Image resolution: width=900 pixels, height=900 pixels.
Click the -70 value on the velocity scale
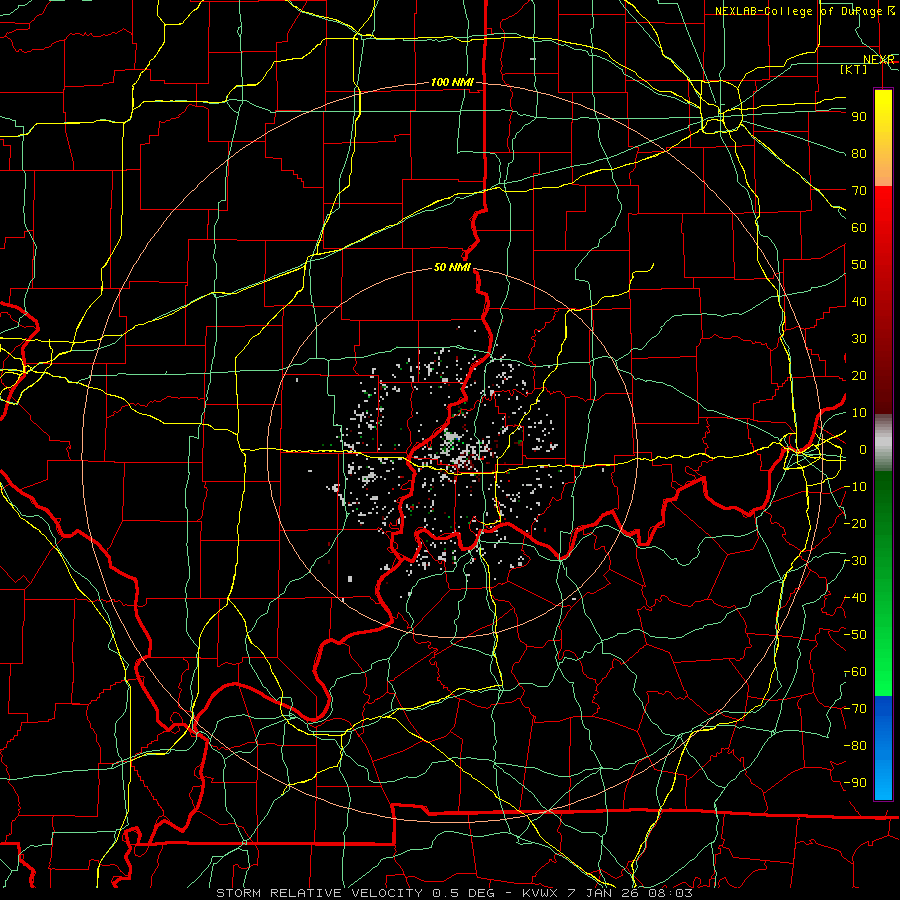(856, 709)
